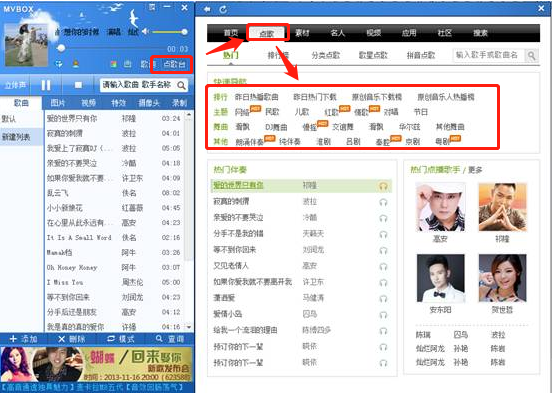Click headphone icon for 分手不是我的错

pyautogui.click(x=383, y=235)
